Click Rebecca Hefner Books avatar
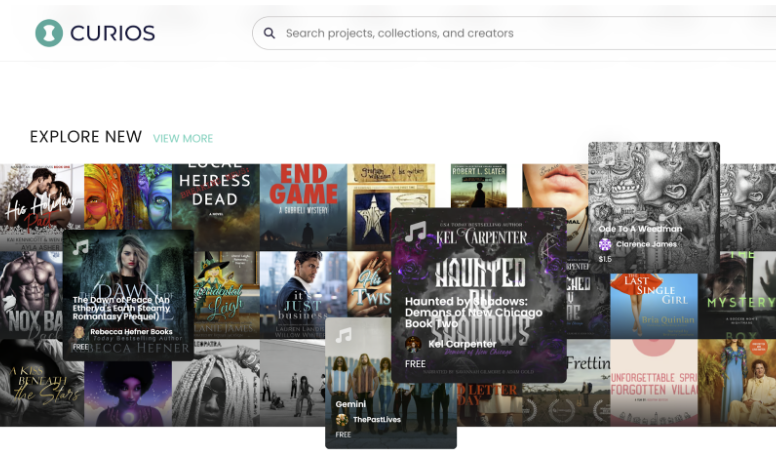Image resolution: width=780 pixels, height=470 pixels. pyautogui.click(x=79, y=332)
